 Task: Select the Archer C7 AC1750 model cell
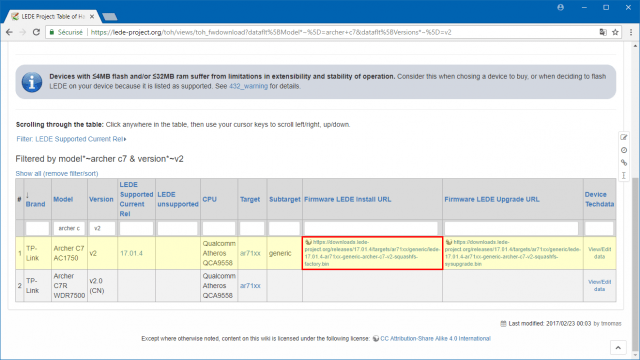click(69, 253)
